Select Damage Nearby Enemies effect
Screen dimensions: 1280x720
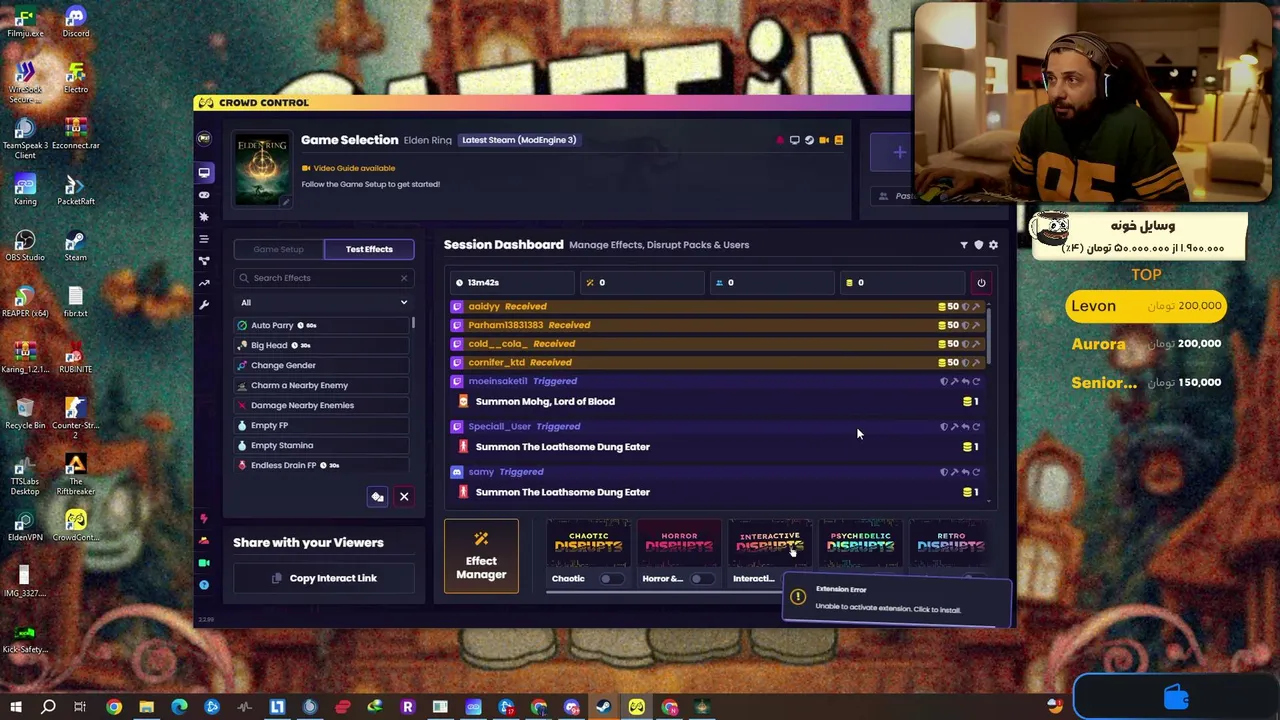pyautogui.click(x=320, y=405)
